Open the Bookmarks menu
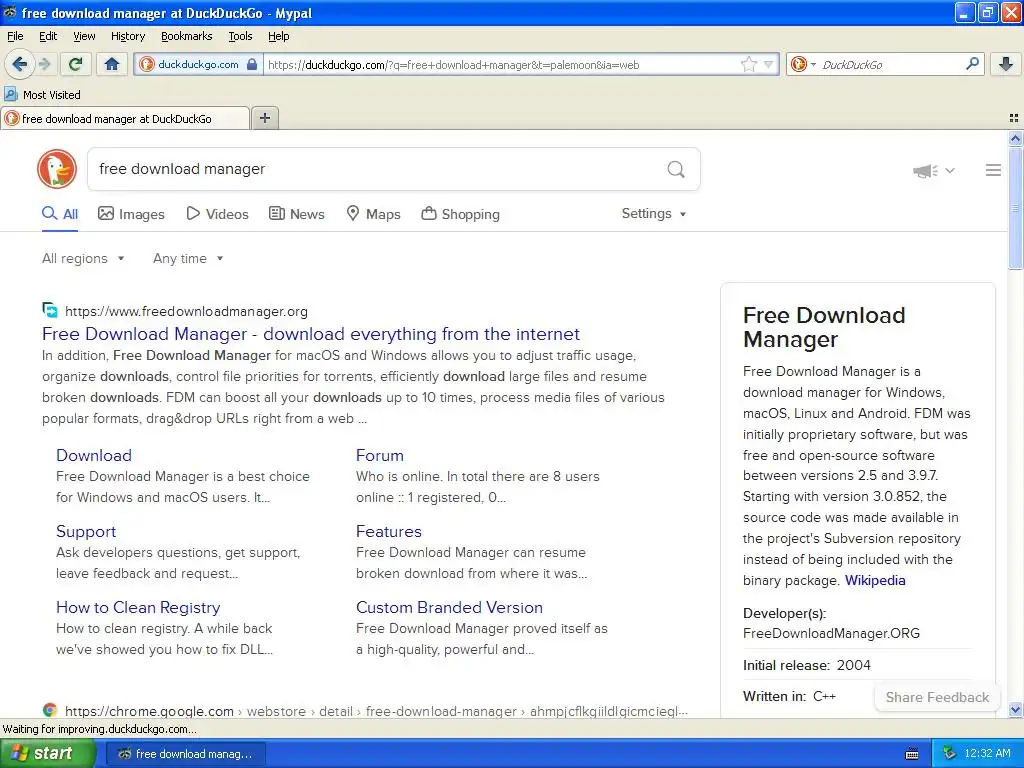 [186, 37]
